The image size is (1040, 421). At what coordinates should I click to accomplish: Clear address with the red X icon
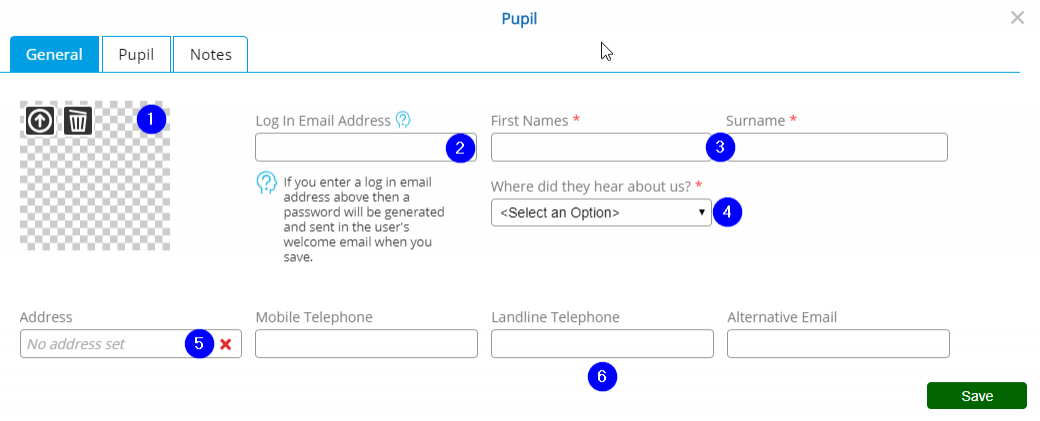pos(226,344)
